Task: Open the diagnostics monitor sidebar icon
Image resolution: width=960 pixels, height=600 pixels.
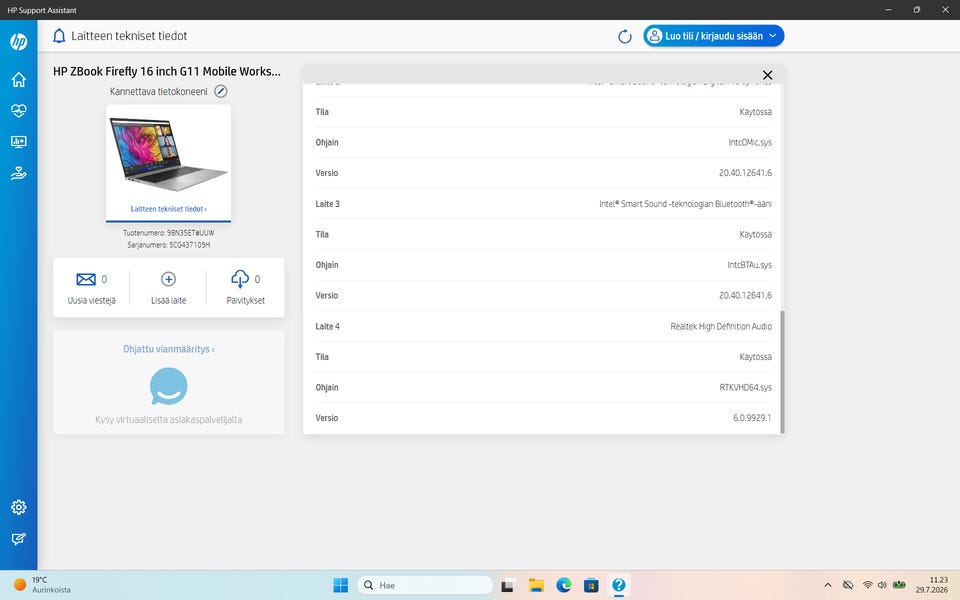Action: [18, 142]
